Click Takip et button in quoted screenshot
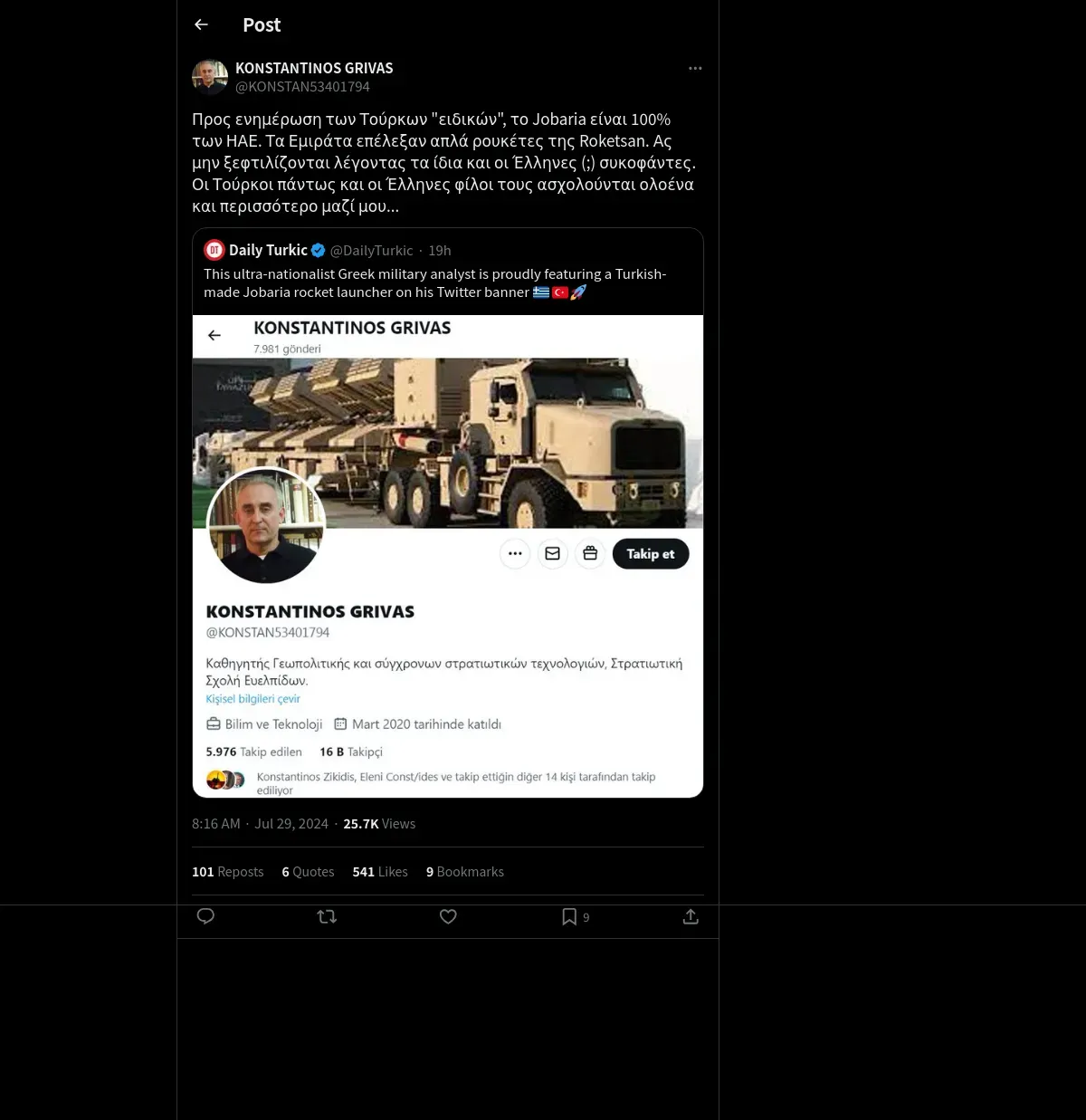1086x1120 pixels. click(x=651, y=553)
